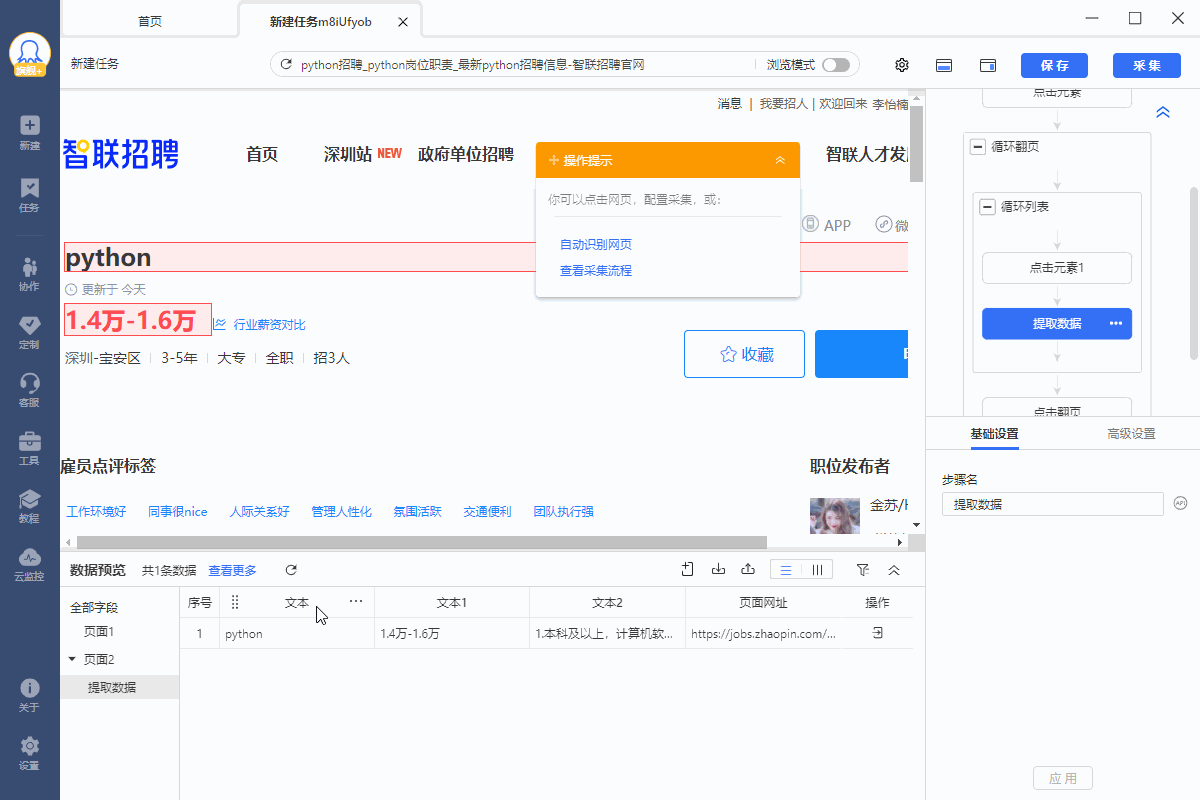The height and width of the screenshot is (800, 1200).
Task: Click the API icon beside the step name
Action: pyautogui.click(x=1180, y=503)
